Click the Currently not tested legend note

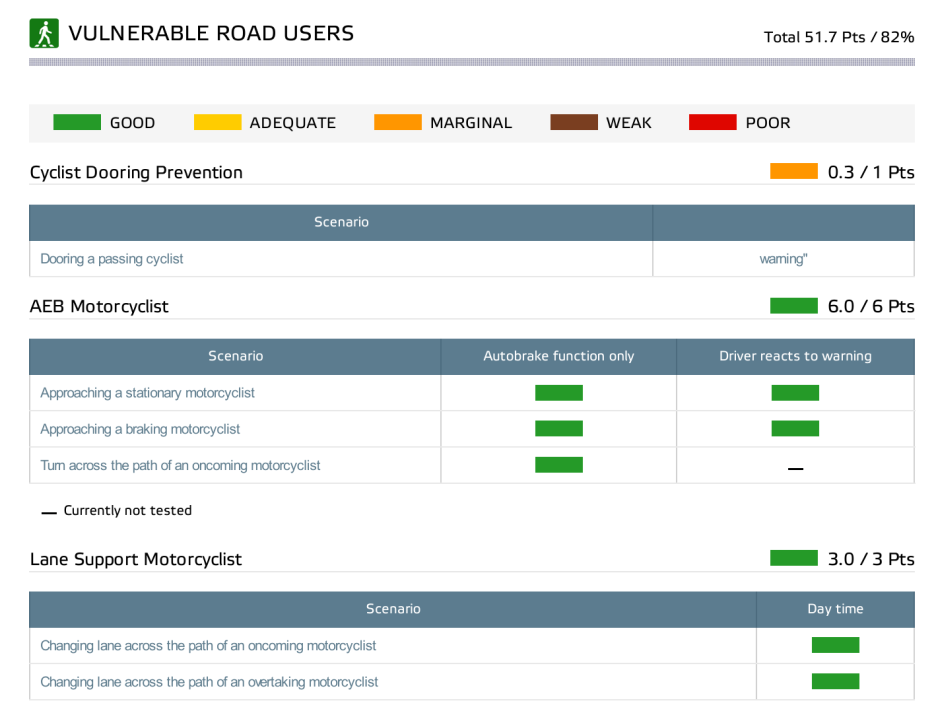coord(116,510)
